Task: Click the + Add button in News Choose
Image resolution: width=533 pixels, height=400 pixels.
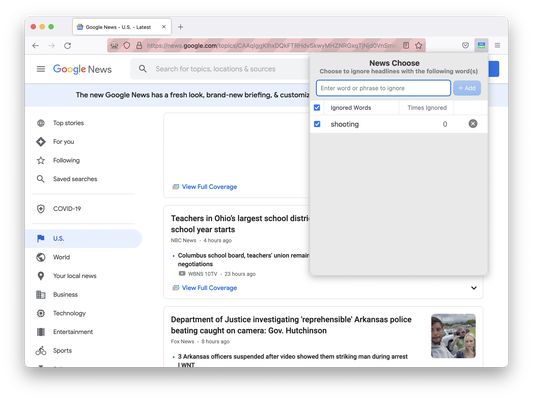Action: tap(467, 88)
